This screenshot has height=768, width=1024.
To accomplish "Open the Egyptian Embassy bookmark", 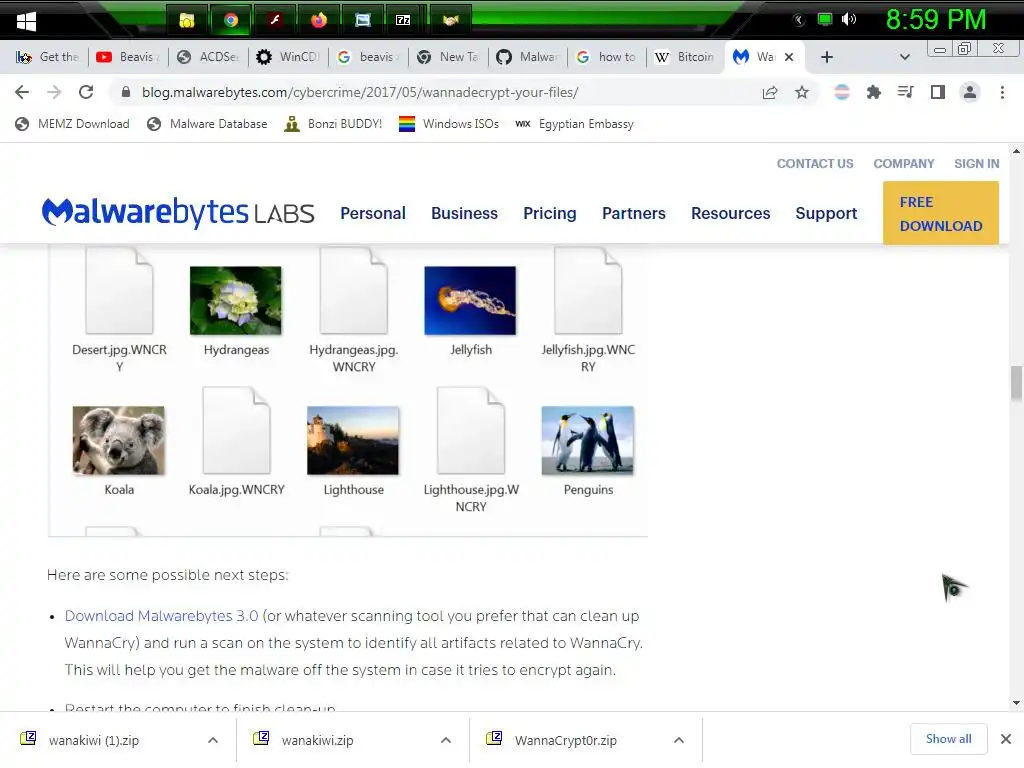I will coord(575,124).
